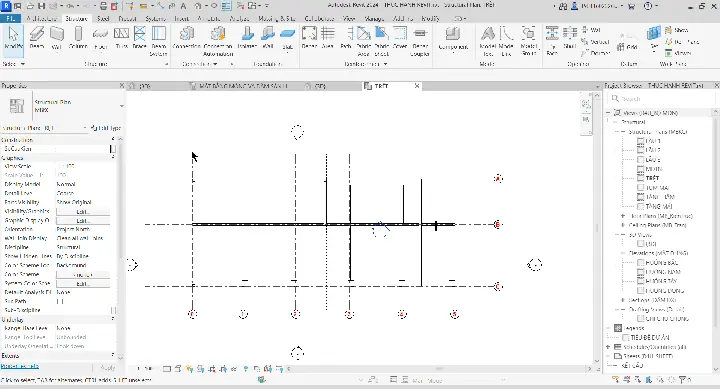Select the structural Column tool

78,38
